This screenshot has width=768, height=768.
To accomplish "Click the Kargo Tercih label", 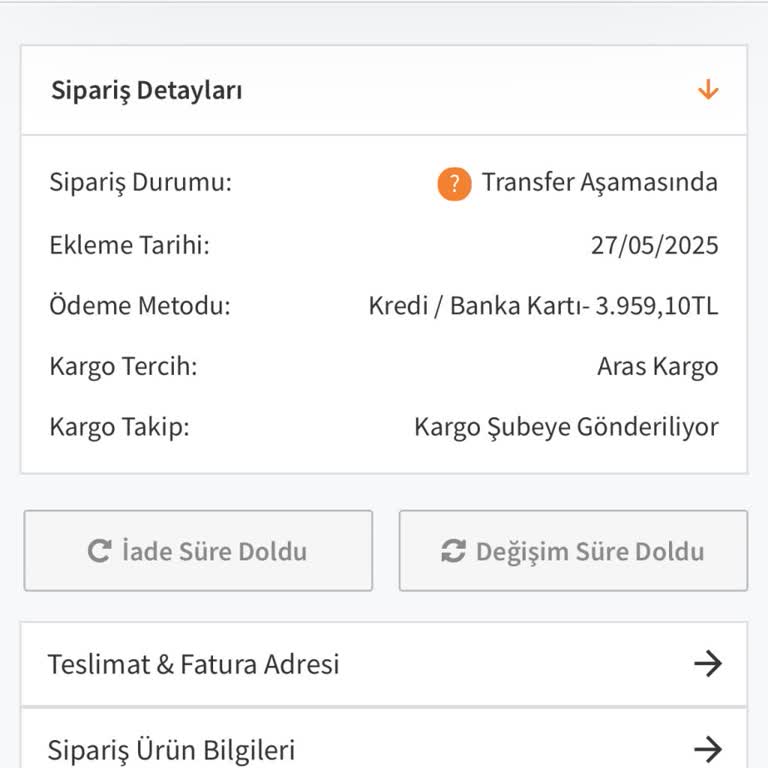I will [x=123, y=367].
